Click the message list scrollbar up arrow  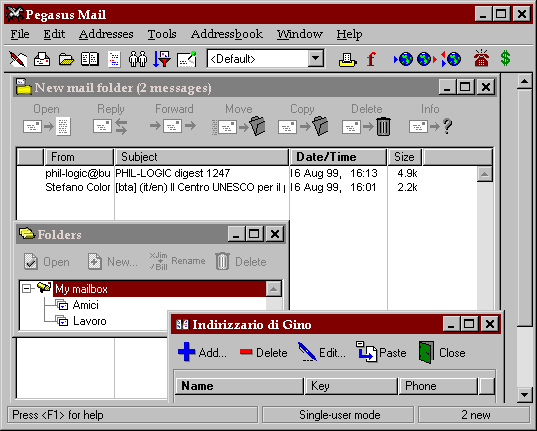[484, 174]
